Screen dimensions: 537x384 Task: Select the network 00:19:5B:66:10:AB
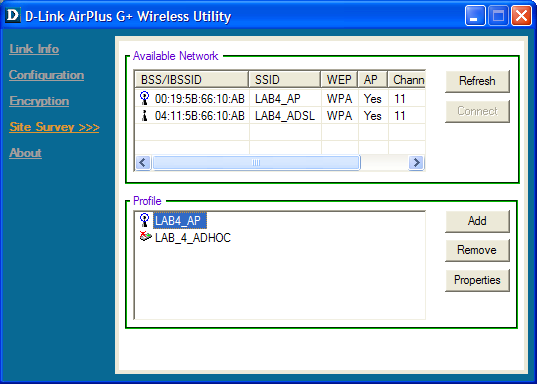200,99
